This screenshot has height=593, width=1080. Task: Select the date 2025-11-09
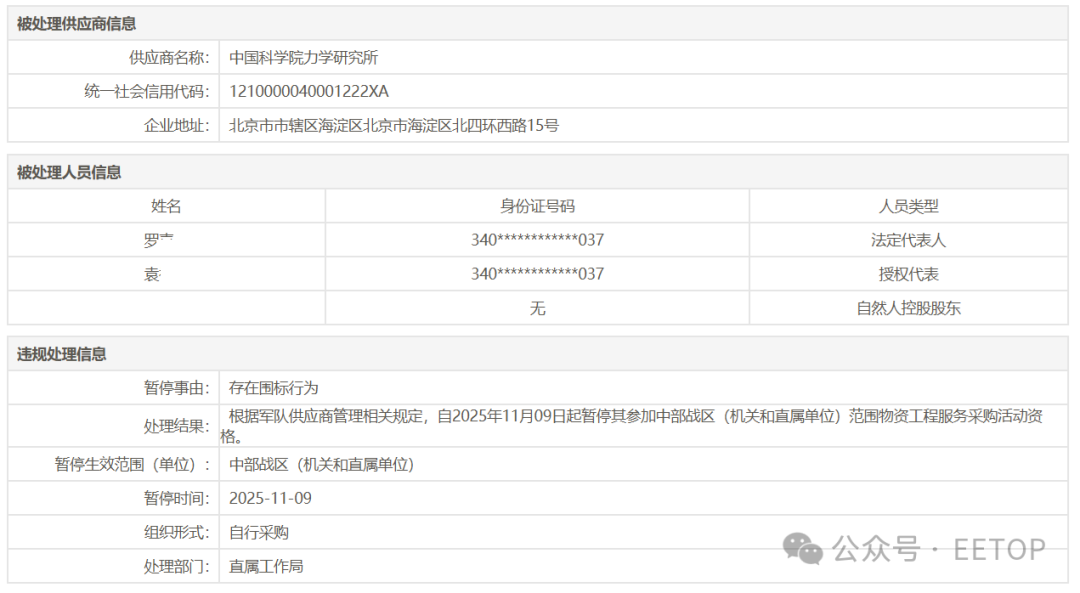click(270, 499)
